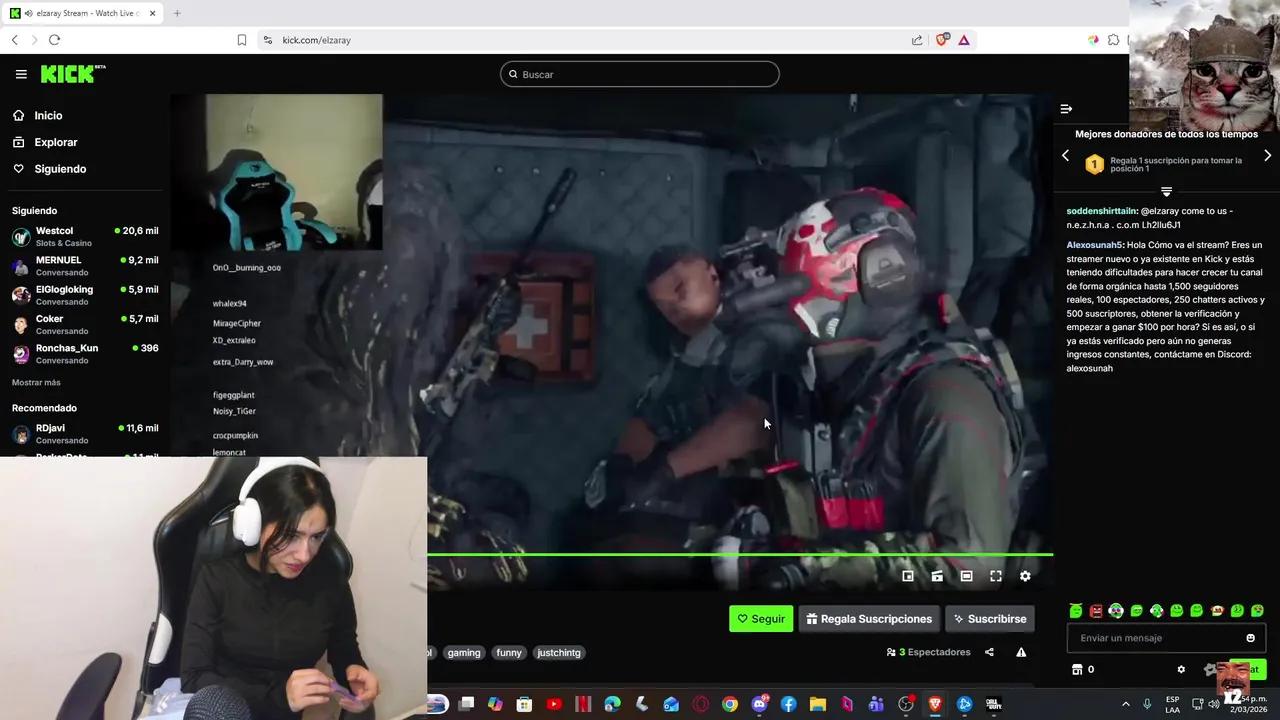Image resolution: width=1280 pixels, height=720 pixels.
Task: Open a new browser tab with plus
Action: [177, 13]
